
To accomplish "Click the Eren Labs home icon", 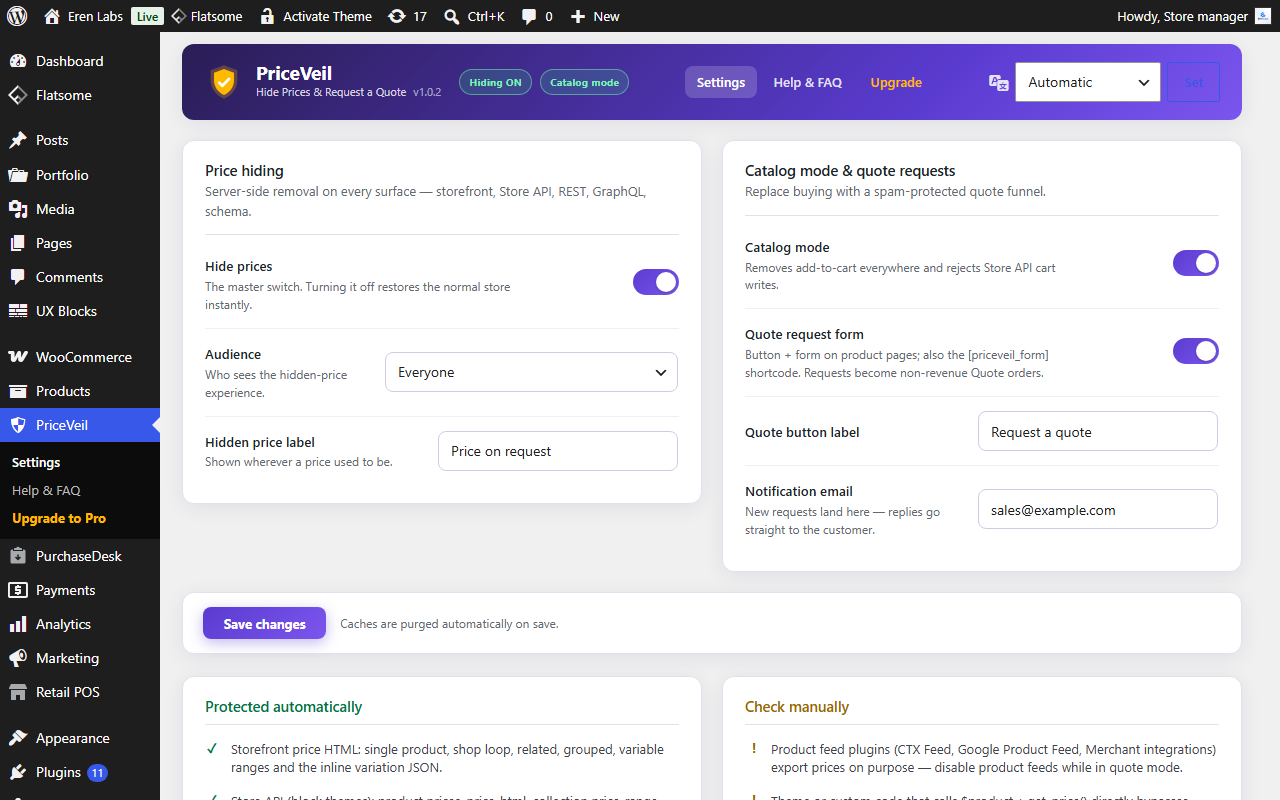I will (x=52, y=16).
